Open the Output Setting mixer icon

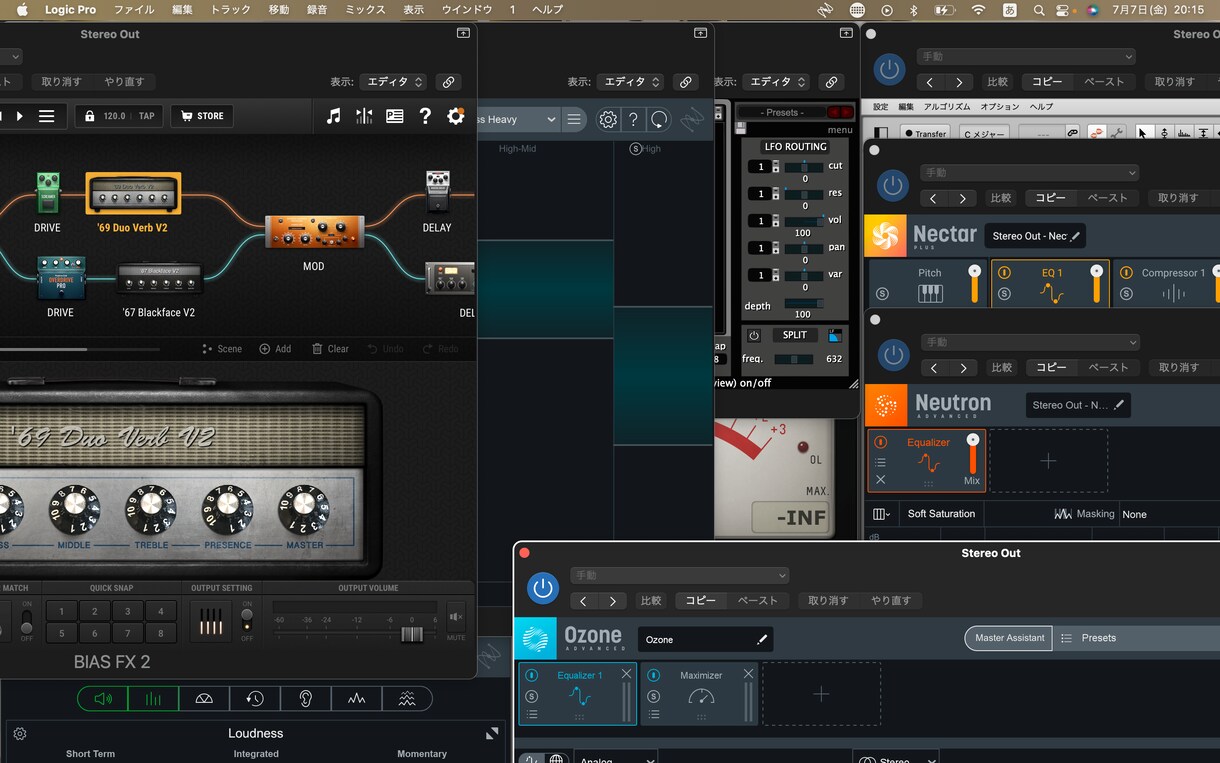click(211, 622)
